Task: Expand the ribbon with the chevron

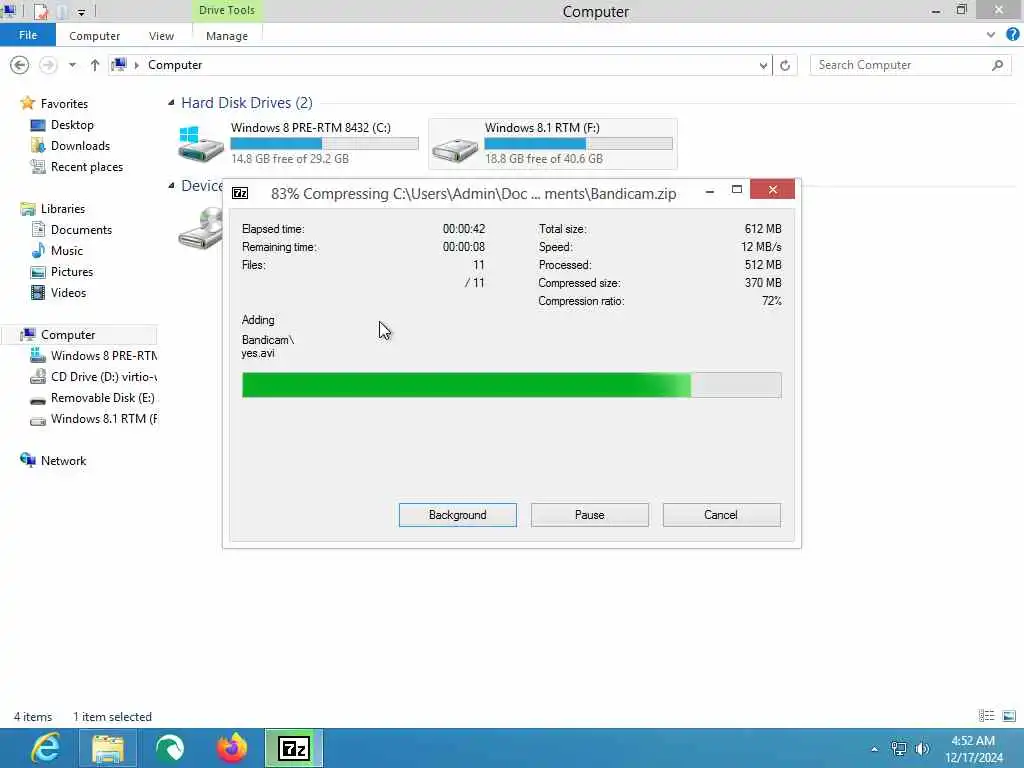Action: [x=991, y=35]
